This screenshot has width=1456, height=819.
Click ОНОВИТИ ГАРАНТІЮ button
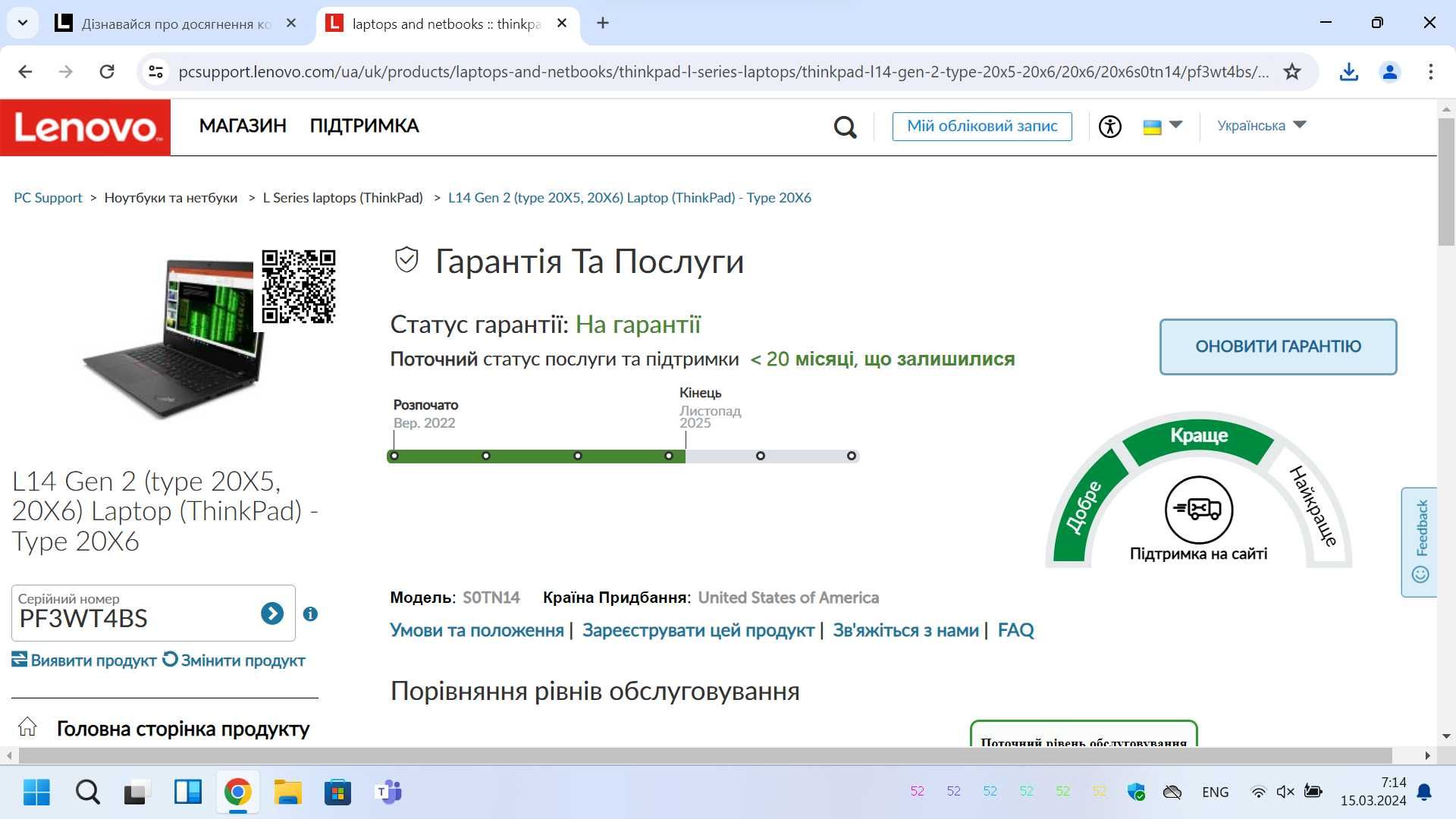[x=1278, y=347]
